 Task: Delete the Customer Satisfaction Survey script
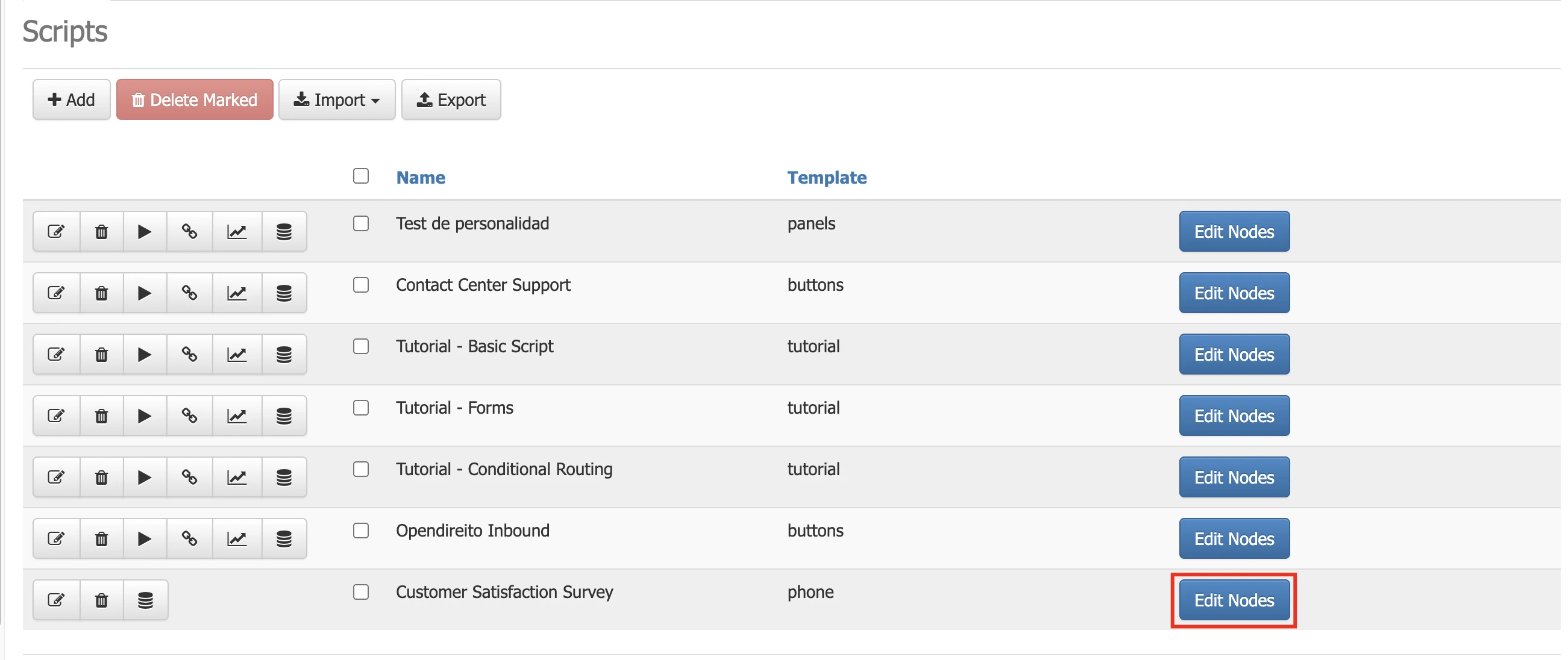click(102, 600)
